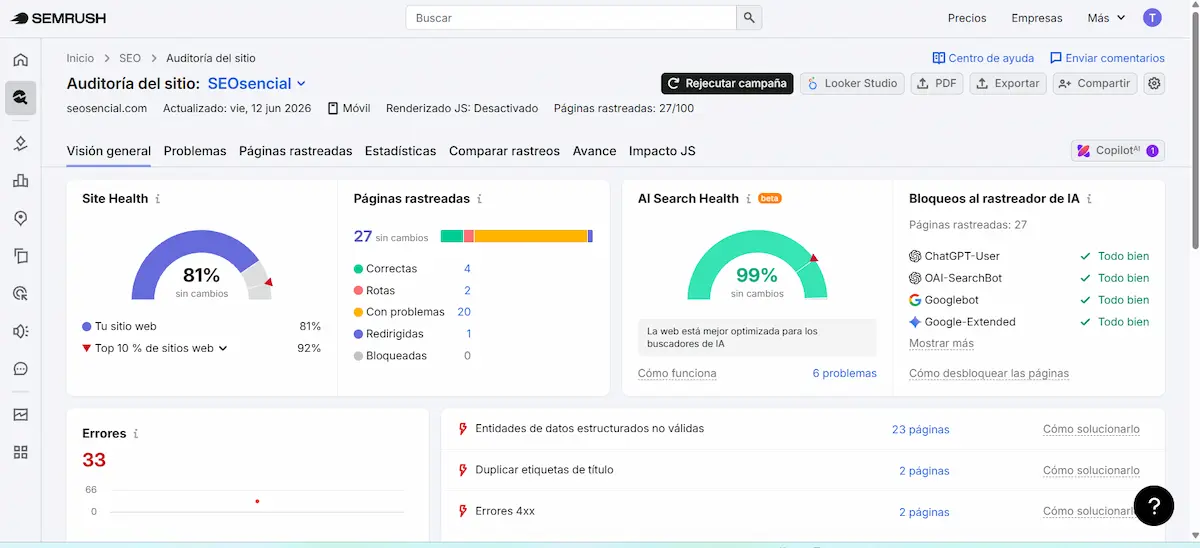Go to SEO breadcrumb
The image size is (1200, 548).
pos(130,58)
